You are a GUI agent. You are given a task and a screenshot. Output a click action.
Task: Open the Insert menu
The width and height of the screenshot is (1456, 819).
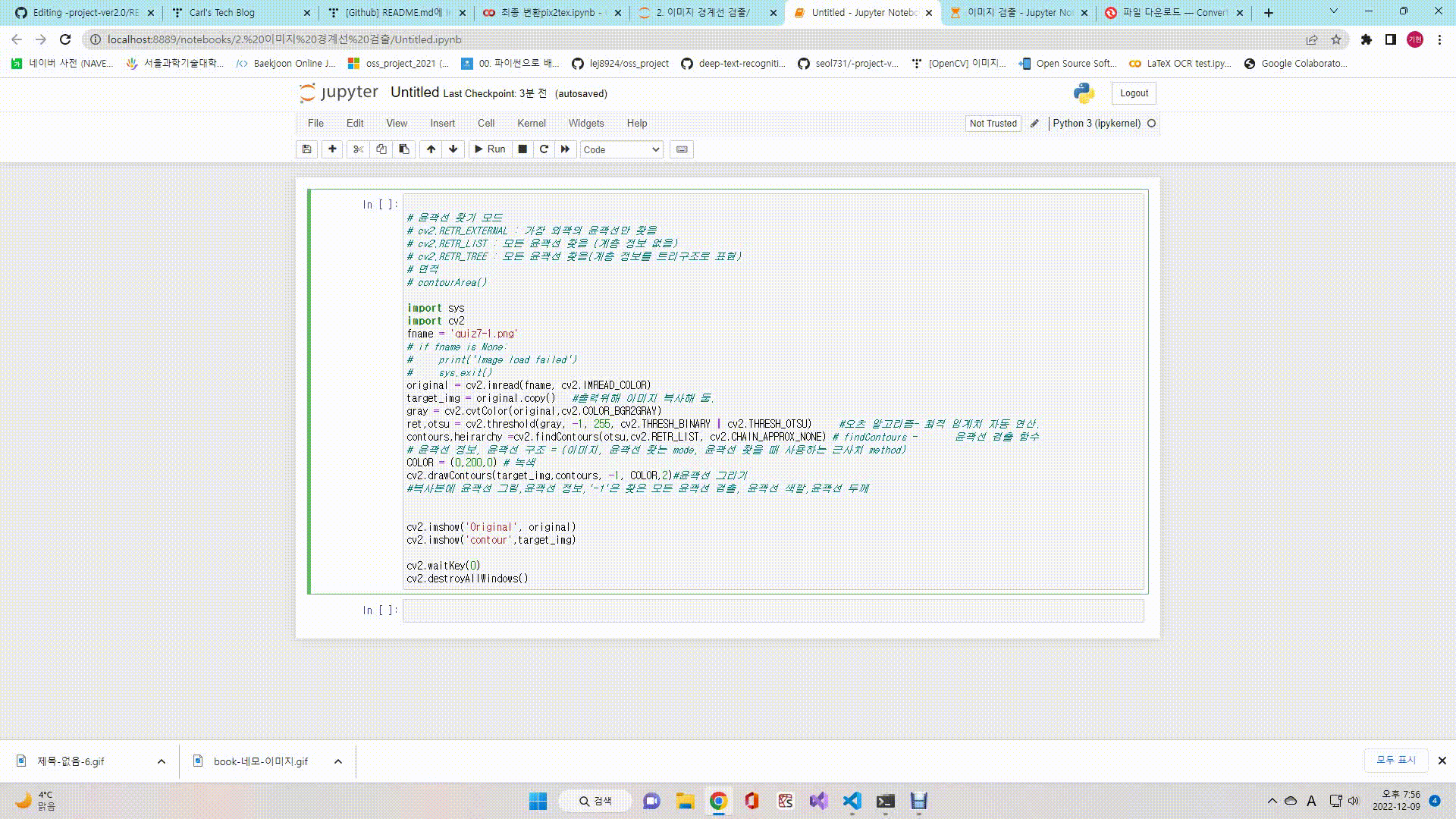pos(442,123)
